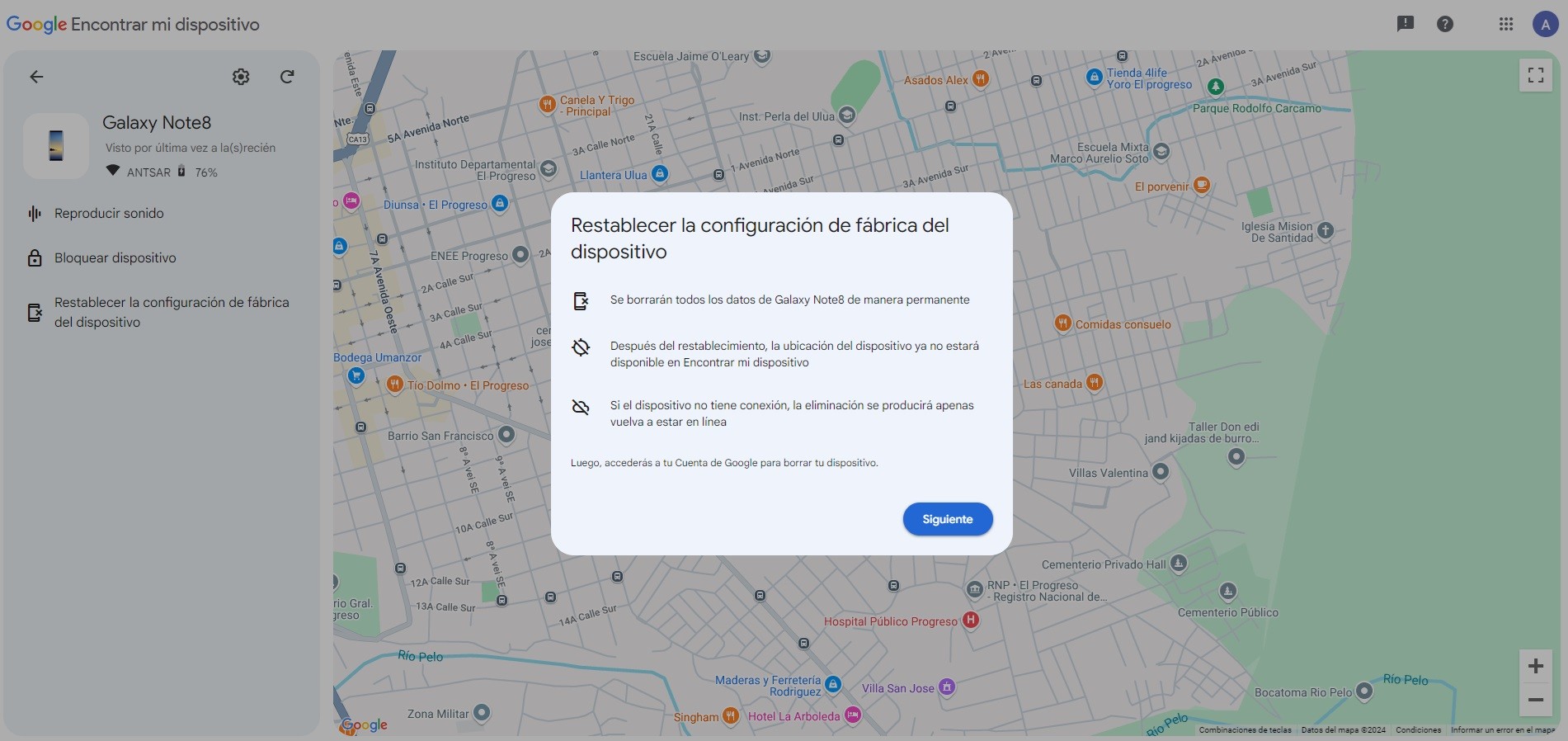Click Llantera Ulua shop marker
The width and height of the screenshot is (1568, 741).
tap(660, 173)
